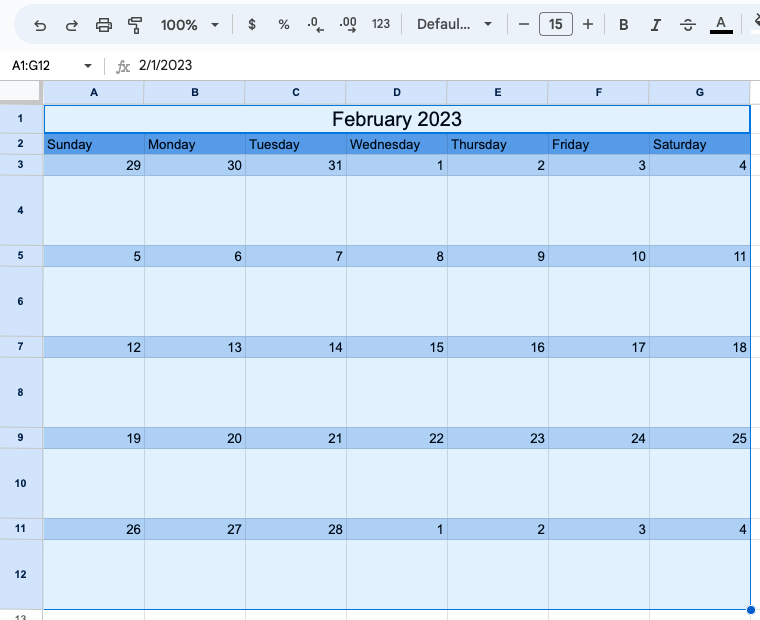This screenshot has width=760, height=620.
Task: Toggle bold formatting
Action: tap(624, 25)
